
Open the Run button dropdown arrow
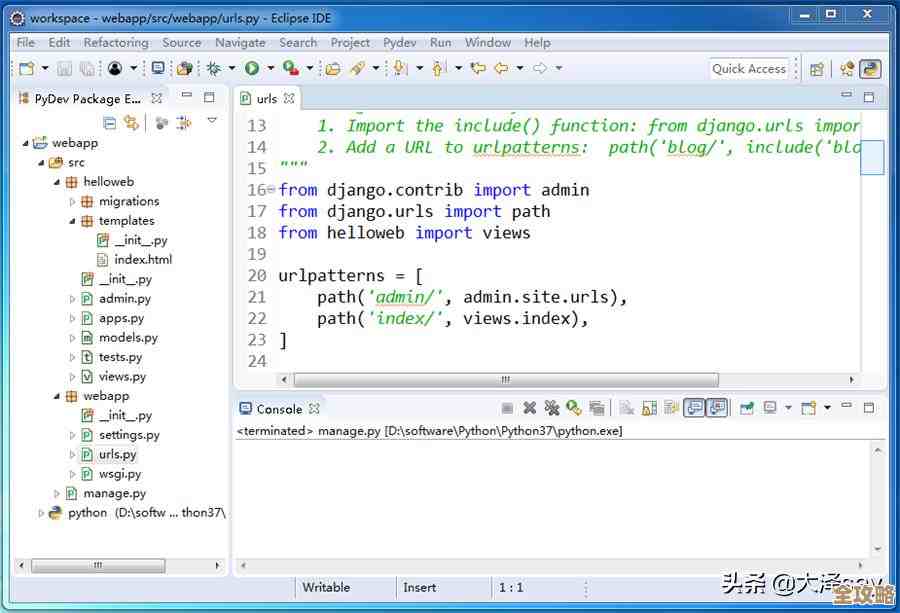[269, 68]
